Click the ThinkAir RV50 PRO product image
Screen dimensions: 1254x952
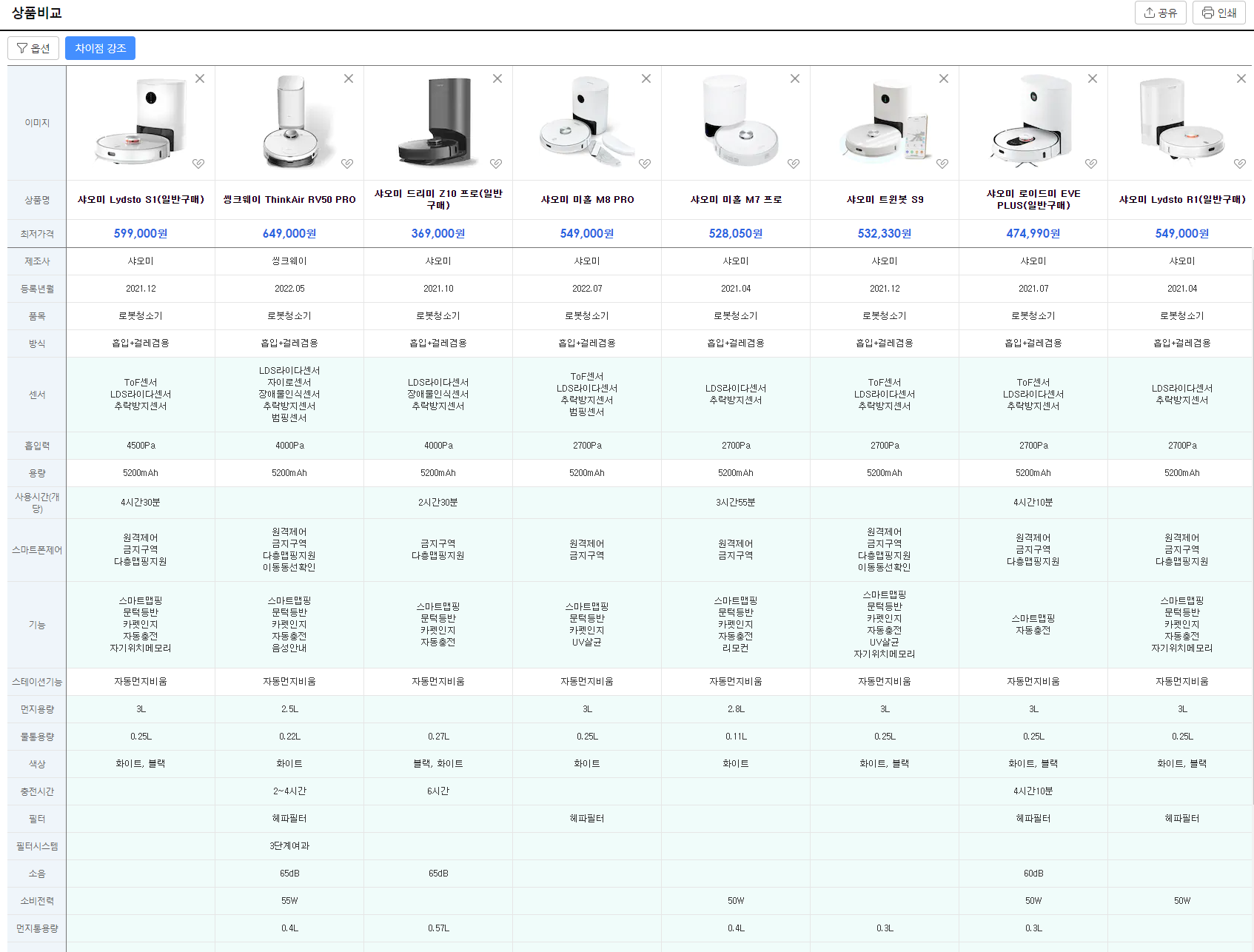(x=289, y=122)
